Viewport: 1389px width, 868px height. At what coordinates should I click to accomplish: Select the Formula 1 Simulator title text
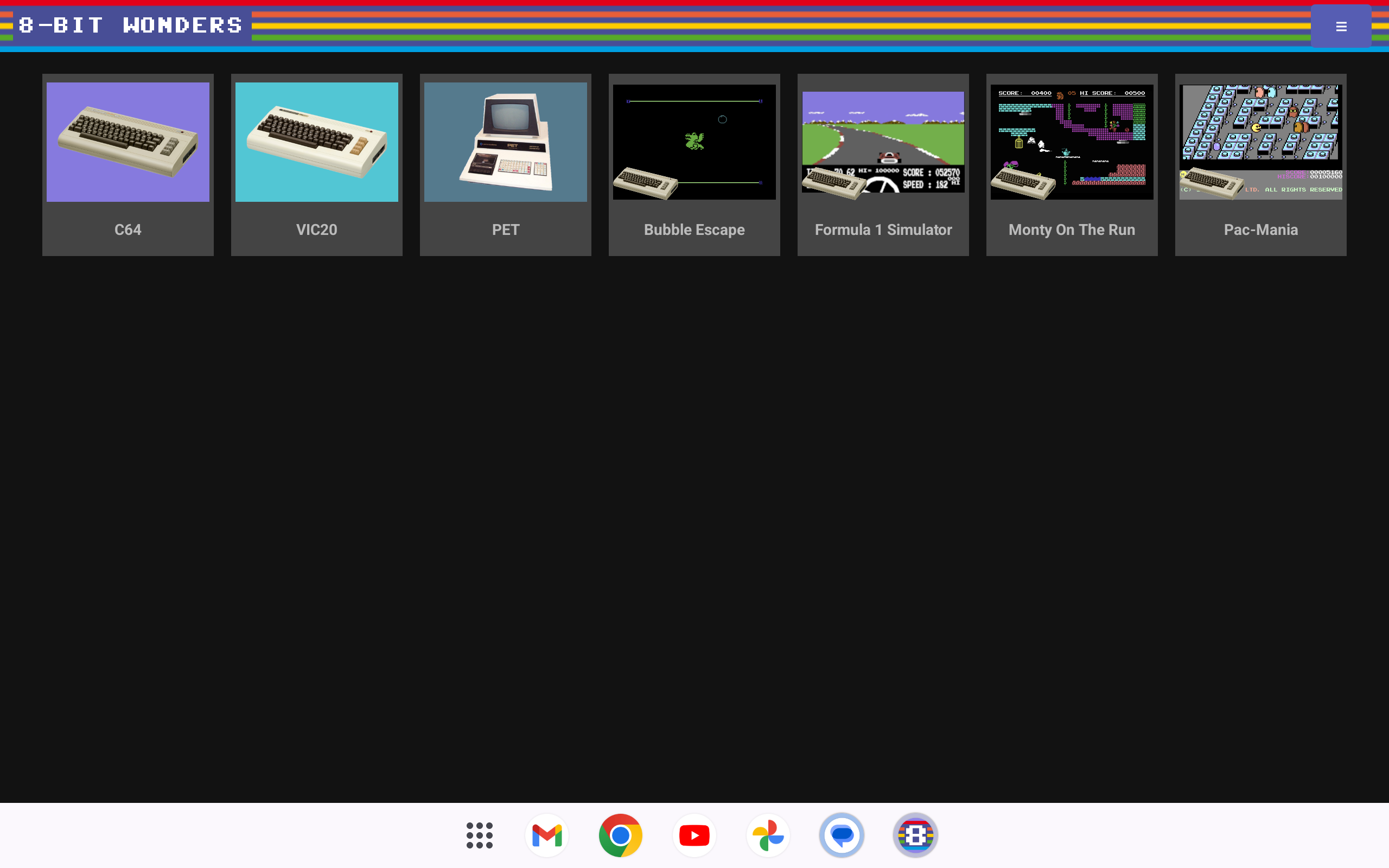tap(883, 229)
